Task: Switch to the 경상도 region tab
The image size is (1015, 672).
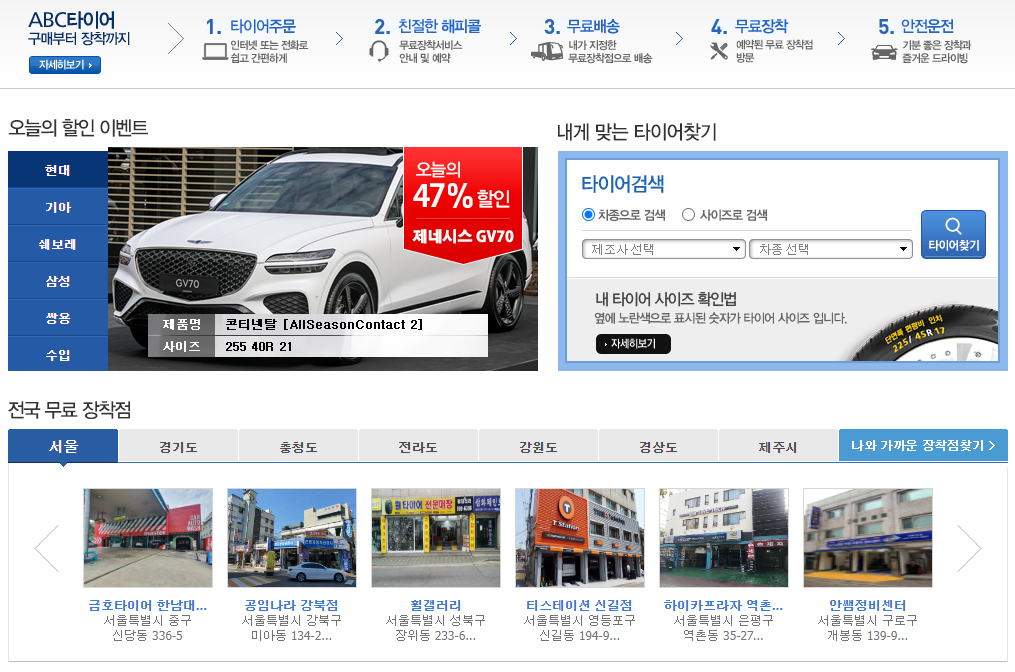Action: point(658,447)
